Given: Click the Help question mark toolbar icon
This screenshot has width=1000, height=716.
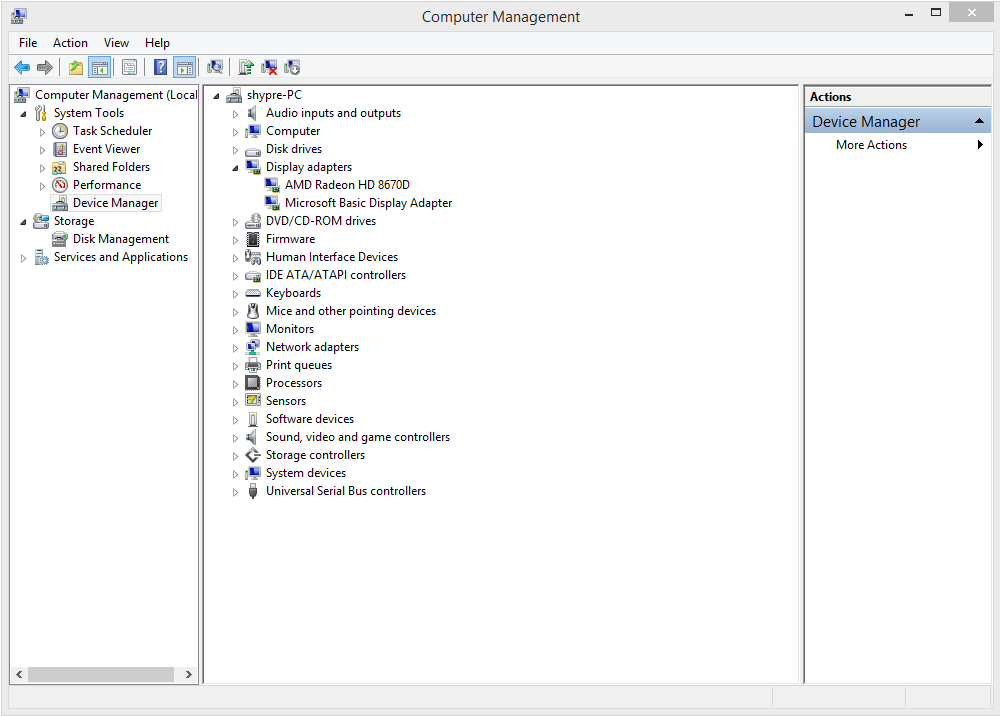Looking at the screenshot, I should 161,67.
